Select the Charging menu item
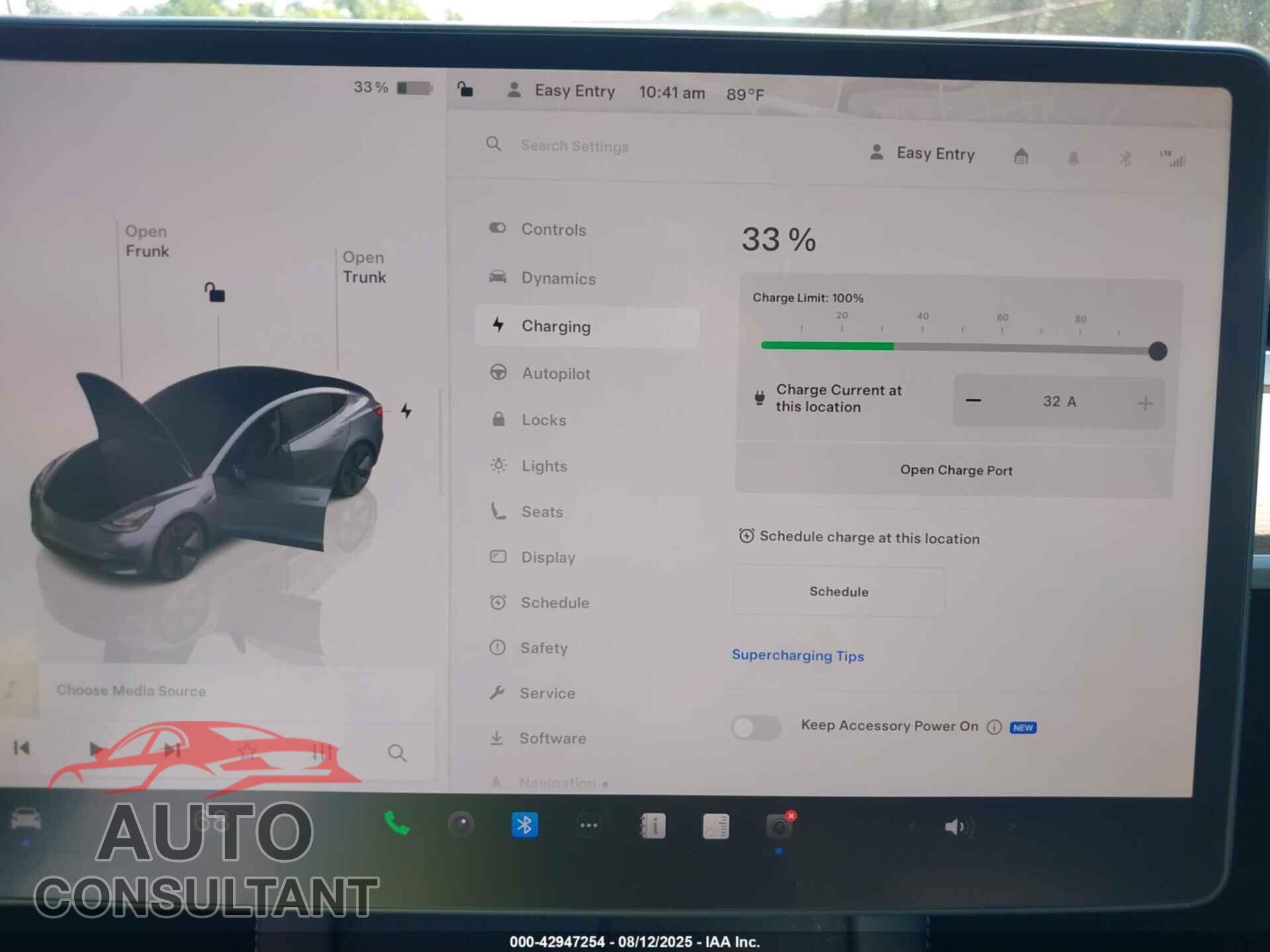Image resolution: width=1270 pixels, height=952 pixels. (587, 326)
